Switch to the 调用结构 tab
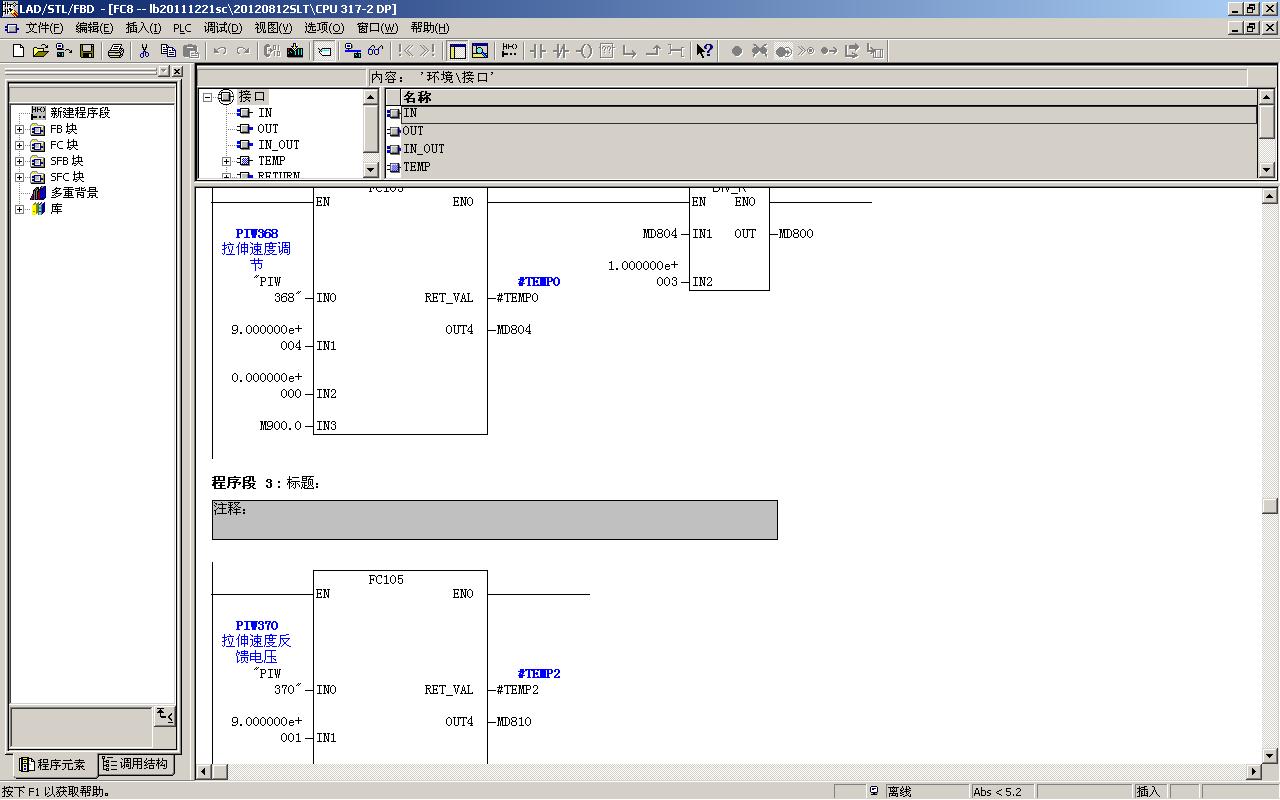This screenshot has width=1280, height=800. point(135,764)
